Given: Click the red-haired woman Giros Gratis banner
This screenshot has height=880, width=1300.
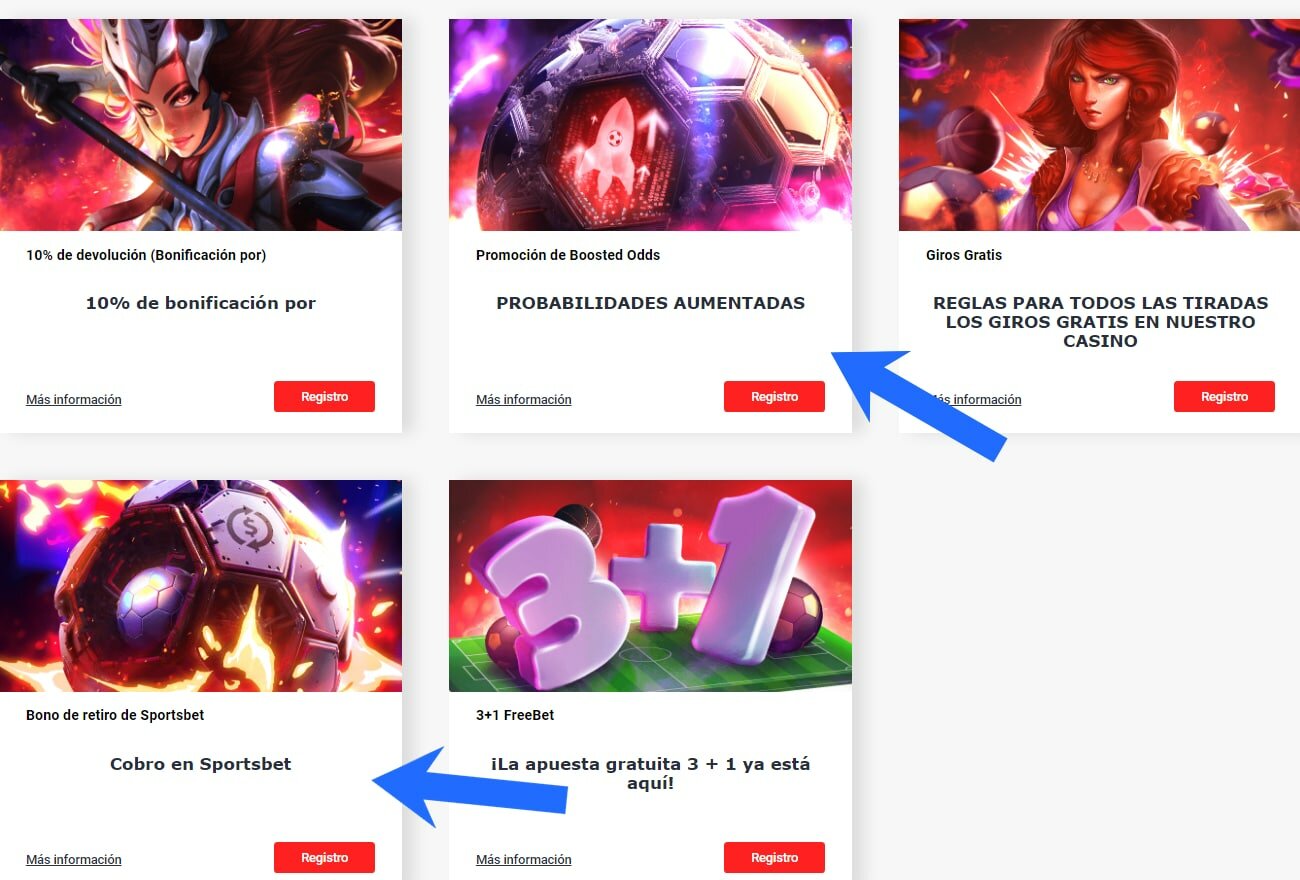Looking at the screenshot, I should (1099, 125).
